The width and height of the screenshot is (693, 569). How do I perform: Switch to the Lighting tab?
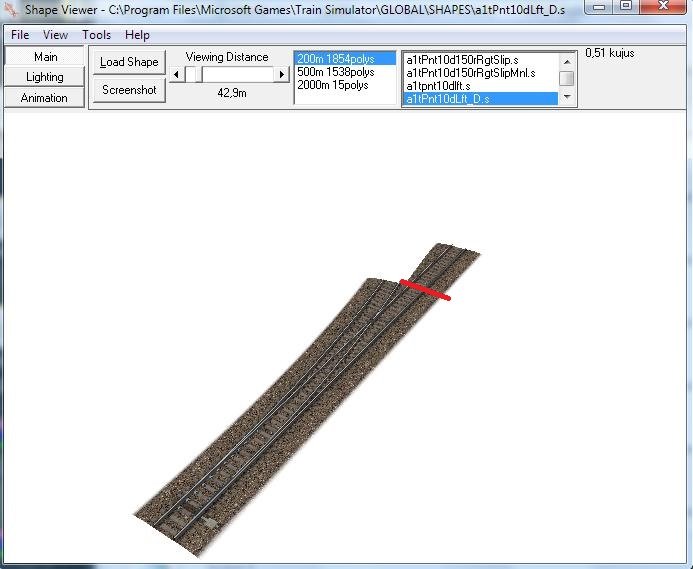pyautogui.click(x=44, y=77)
